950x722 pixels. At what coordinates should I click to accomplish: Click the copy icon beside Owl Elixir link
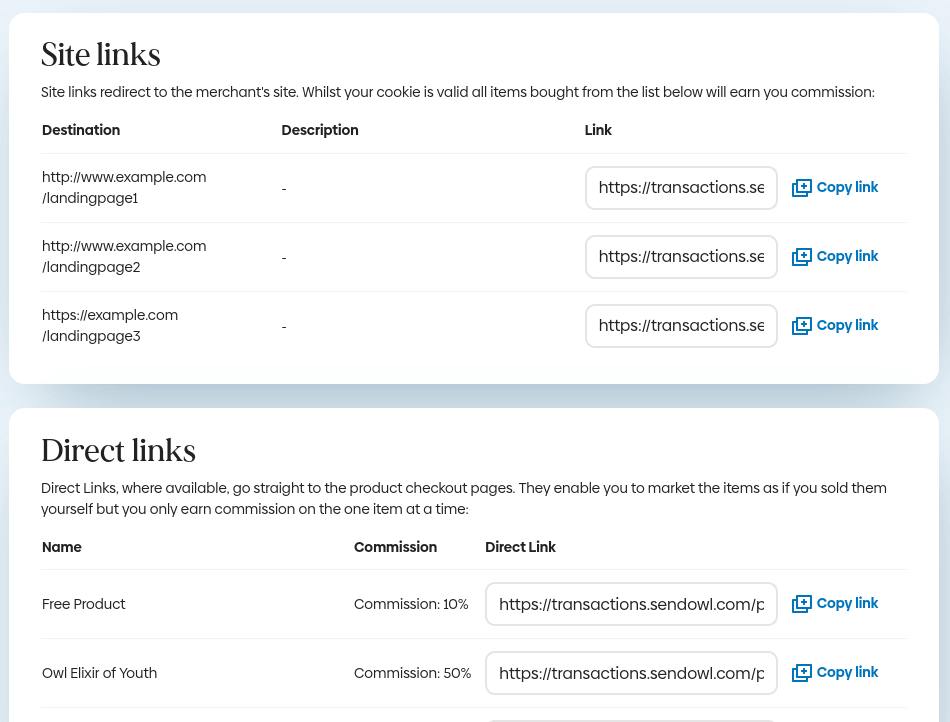click(802, 673)
